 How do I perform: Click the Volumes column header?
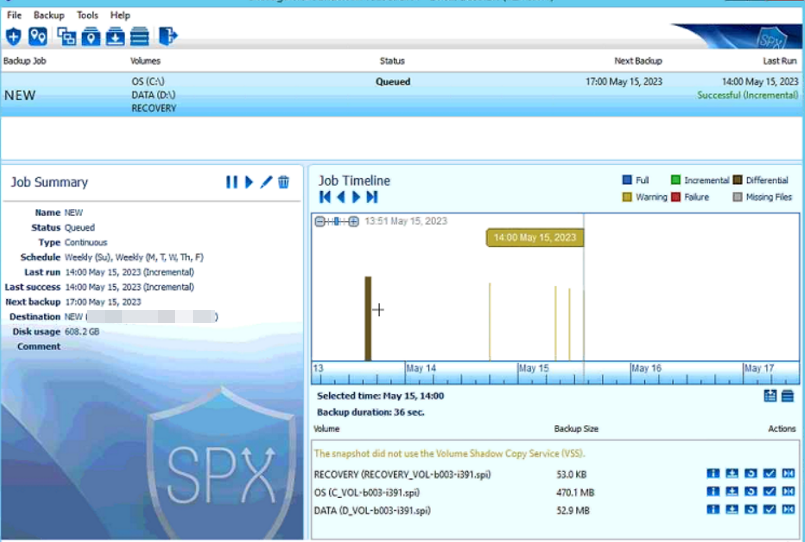click(x=145, y=61)
